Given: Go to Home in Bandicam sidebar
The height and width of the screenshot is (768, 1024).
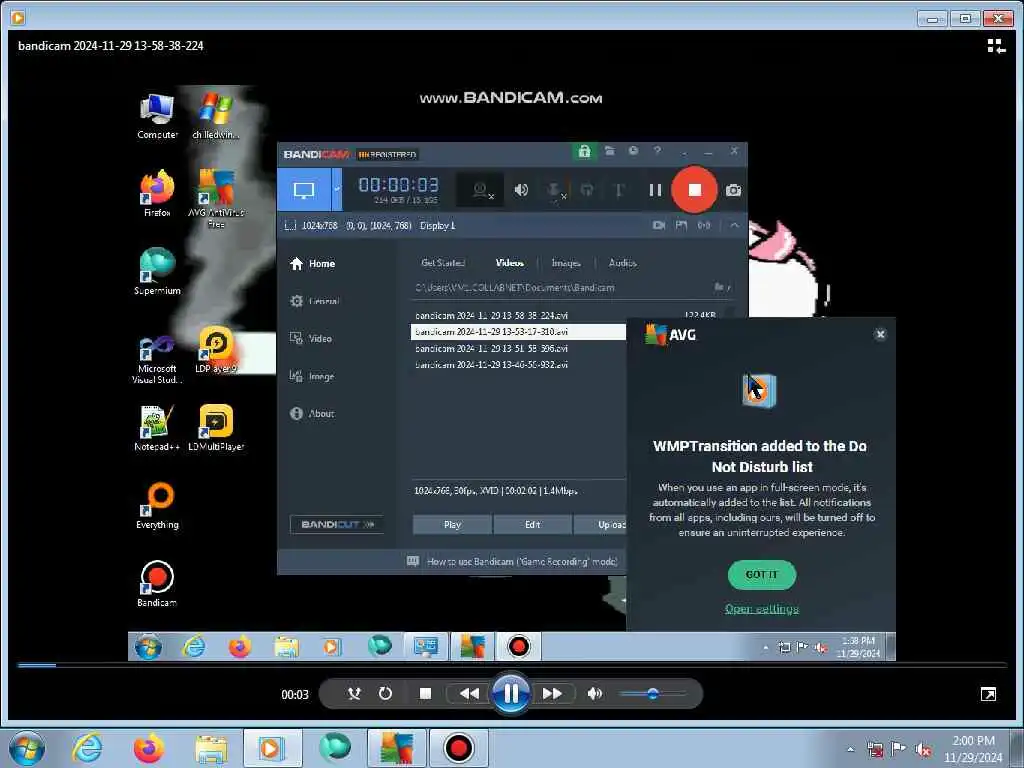Looking at the screenshot, I should 313,264.
